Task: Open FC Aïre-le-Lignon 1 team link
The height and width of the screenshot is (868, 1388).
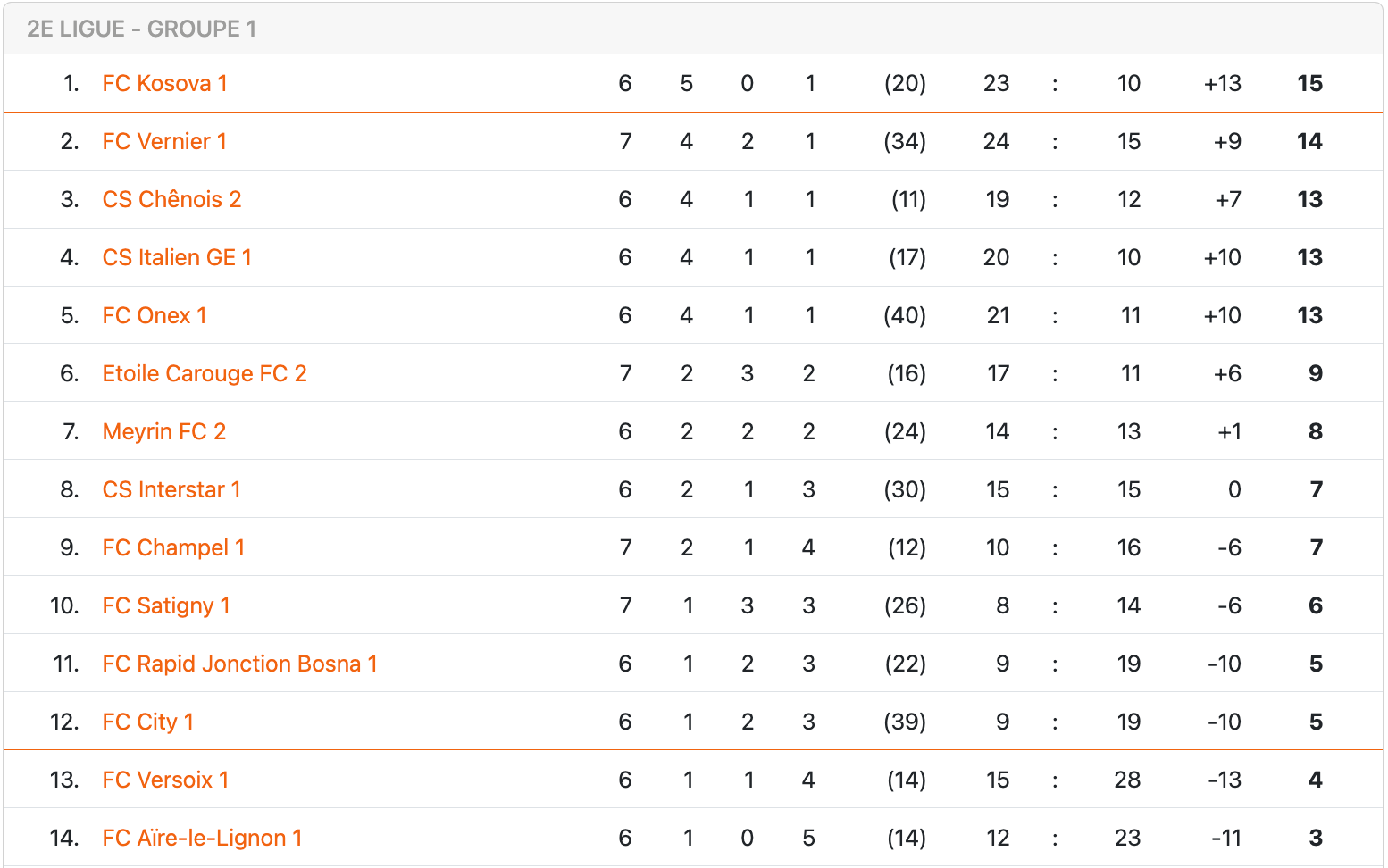Action: tap(202, 838)
